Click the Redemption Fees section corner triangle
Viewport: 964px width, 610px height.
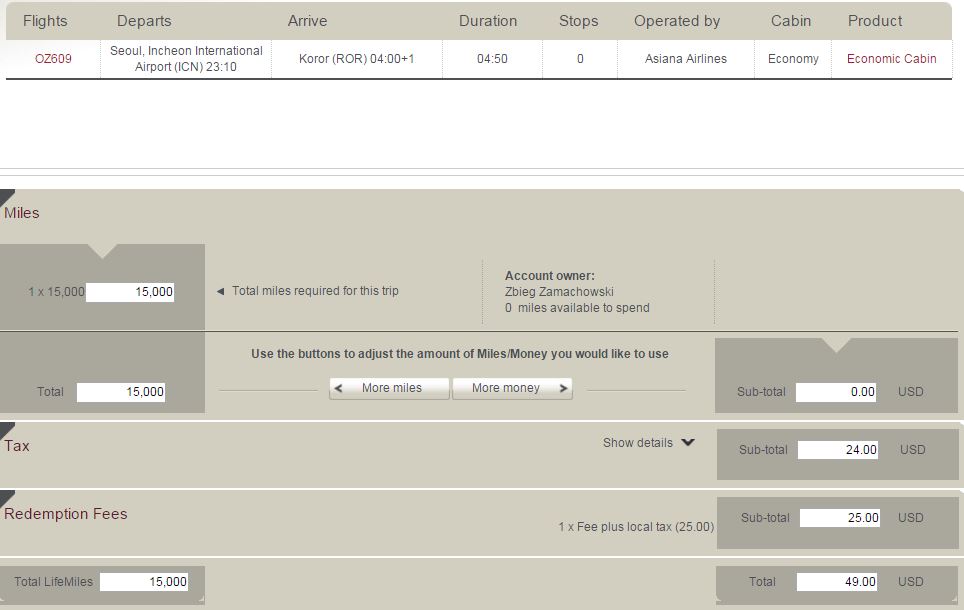point(7,497)
